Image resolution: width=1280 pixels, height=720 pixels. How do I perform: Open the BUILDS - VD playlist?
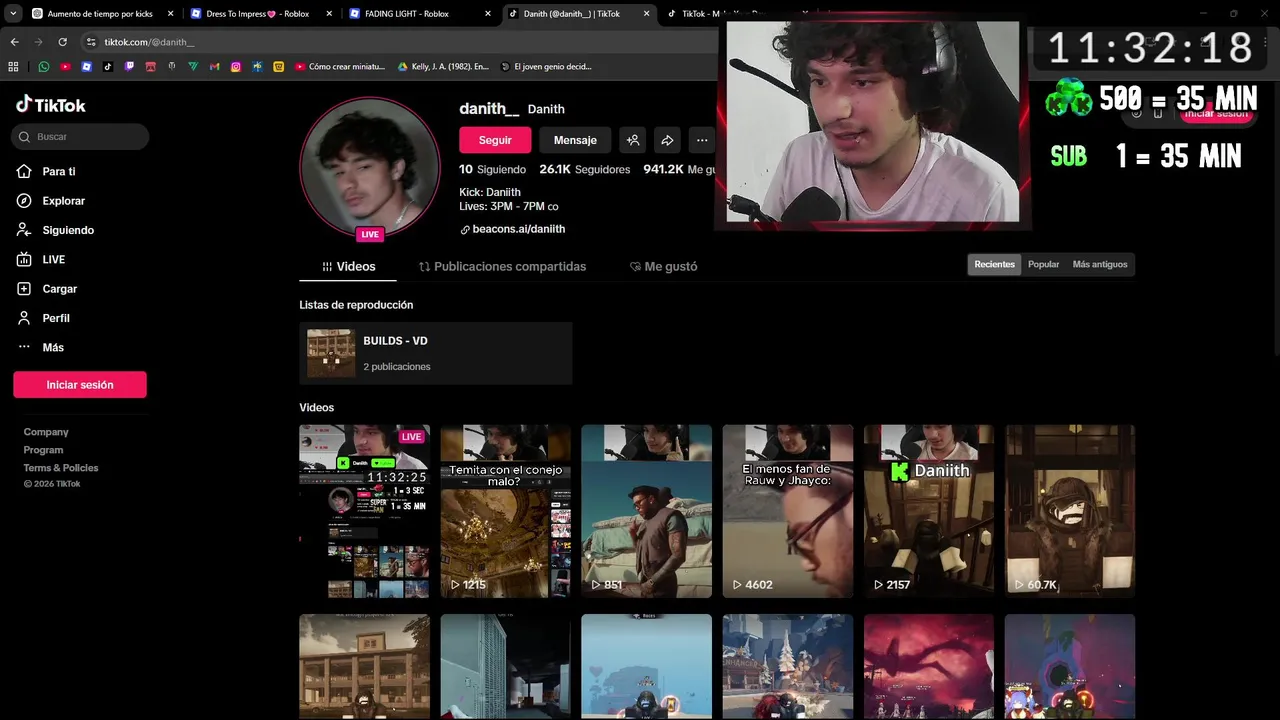pos(436,353)
